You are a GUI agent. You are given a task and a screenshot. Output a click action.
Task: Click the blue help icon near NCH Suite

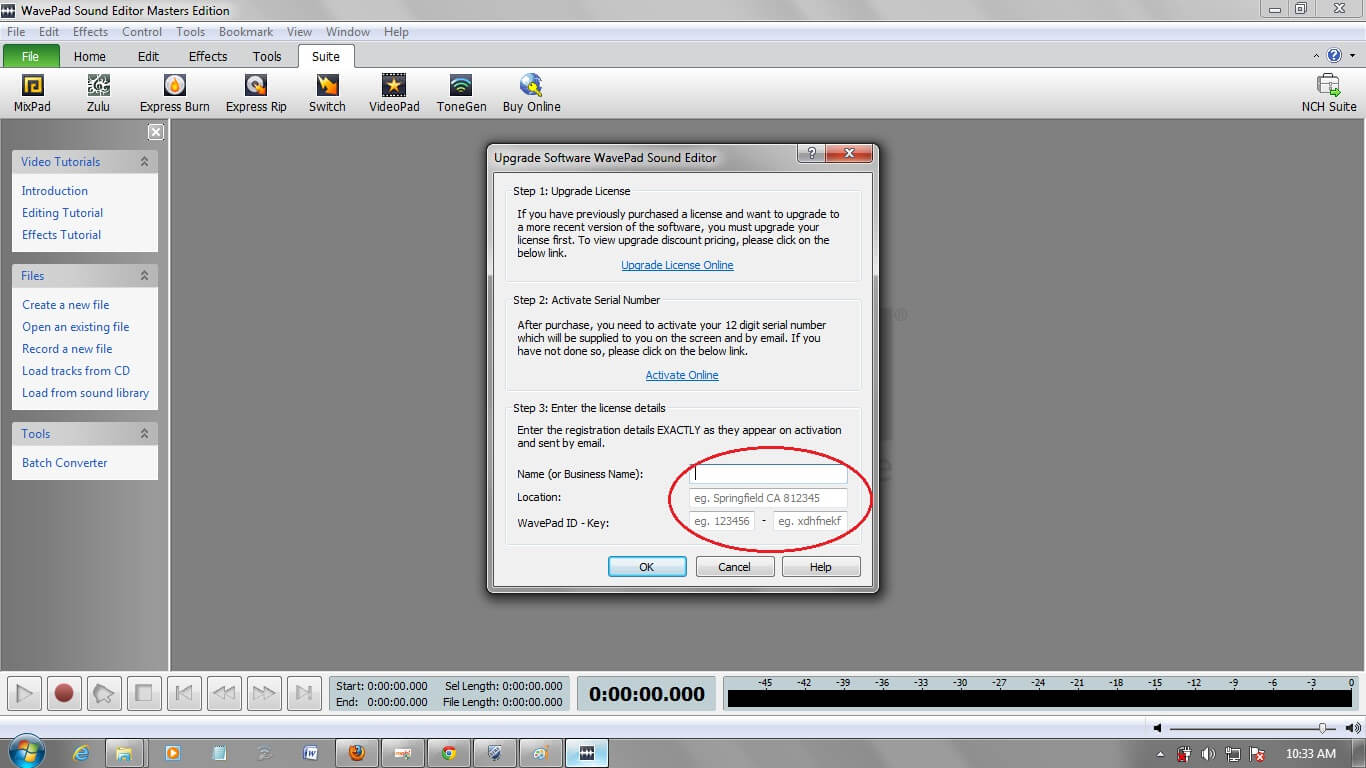pyautogui.click(x=1334, y=56)
